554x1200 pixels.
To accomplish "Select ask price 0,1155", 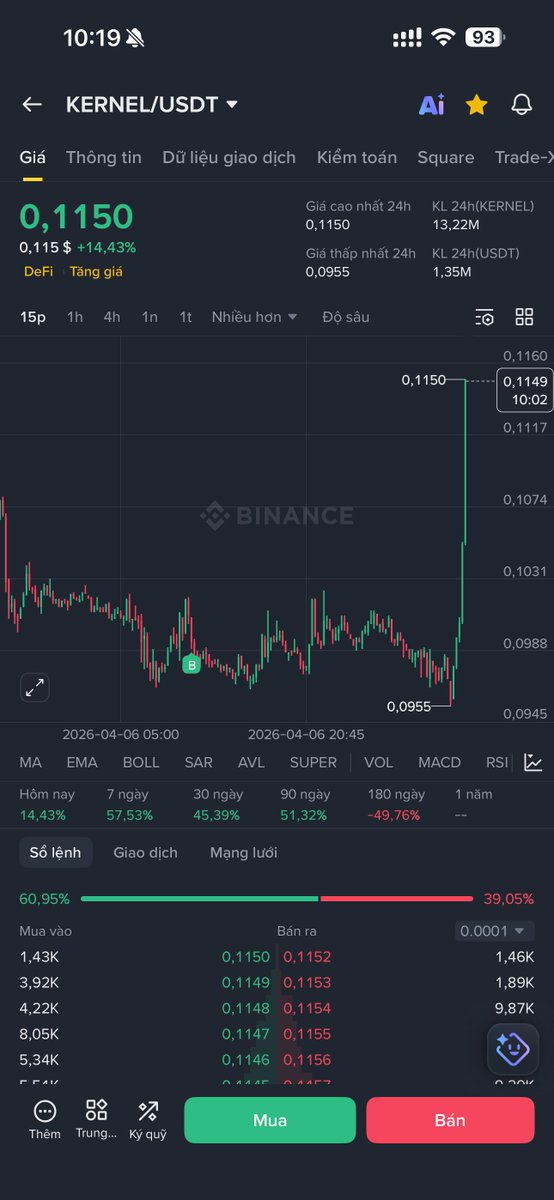I will (307, 1034).
